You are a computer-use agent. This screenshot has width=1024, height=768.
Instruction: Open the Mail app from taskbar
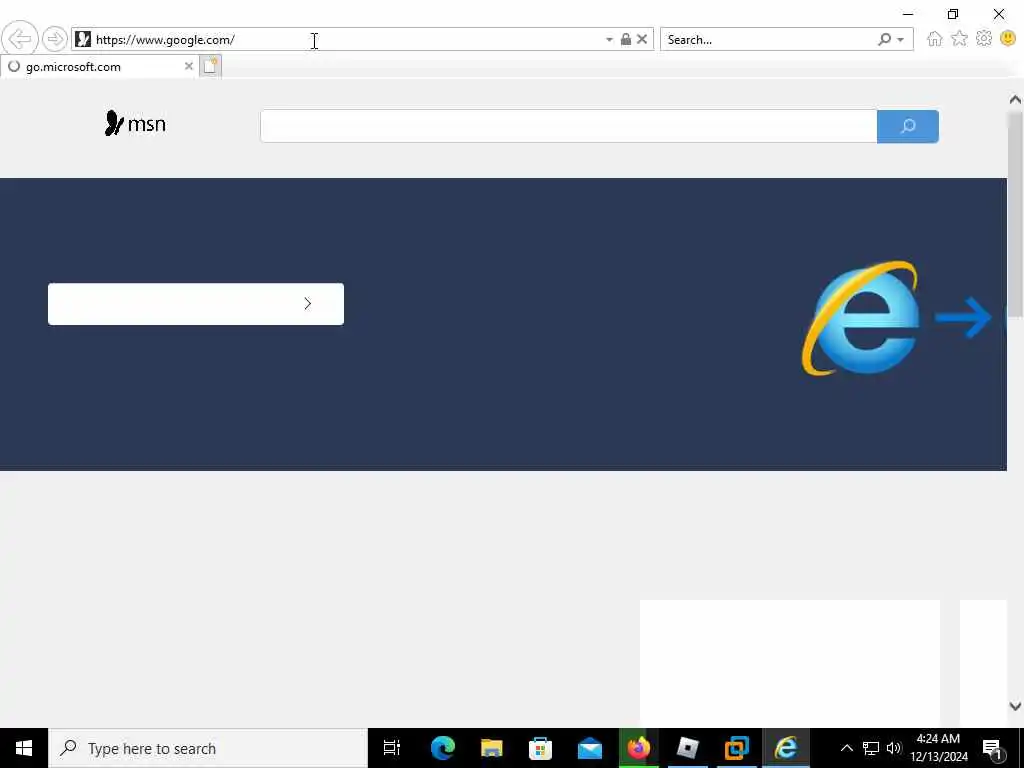(x=589, y=748)
